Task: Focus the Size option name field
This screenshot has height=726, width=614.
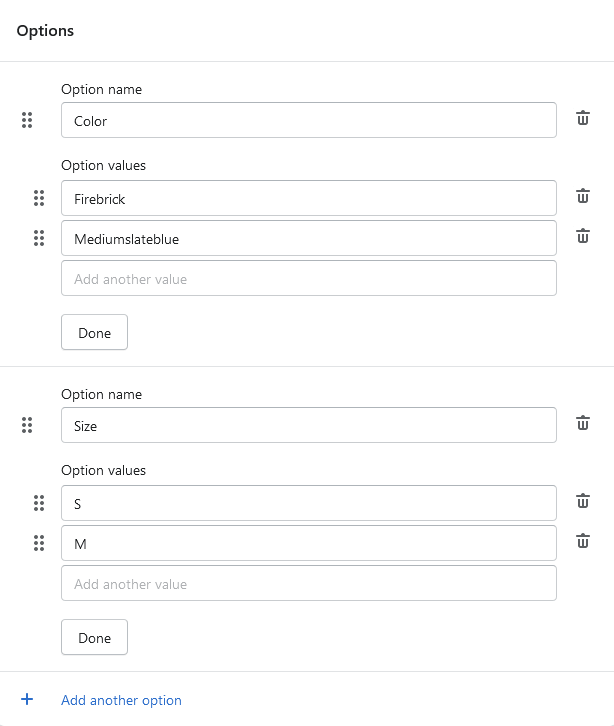Action: point(308,425)
